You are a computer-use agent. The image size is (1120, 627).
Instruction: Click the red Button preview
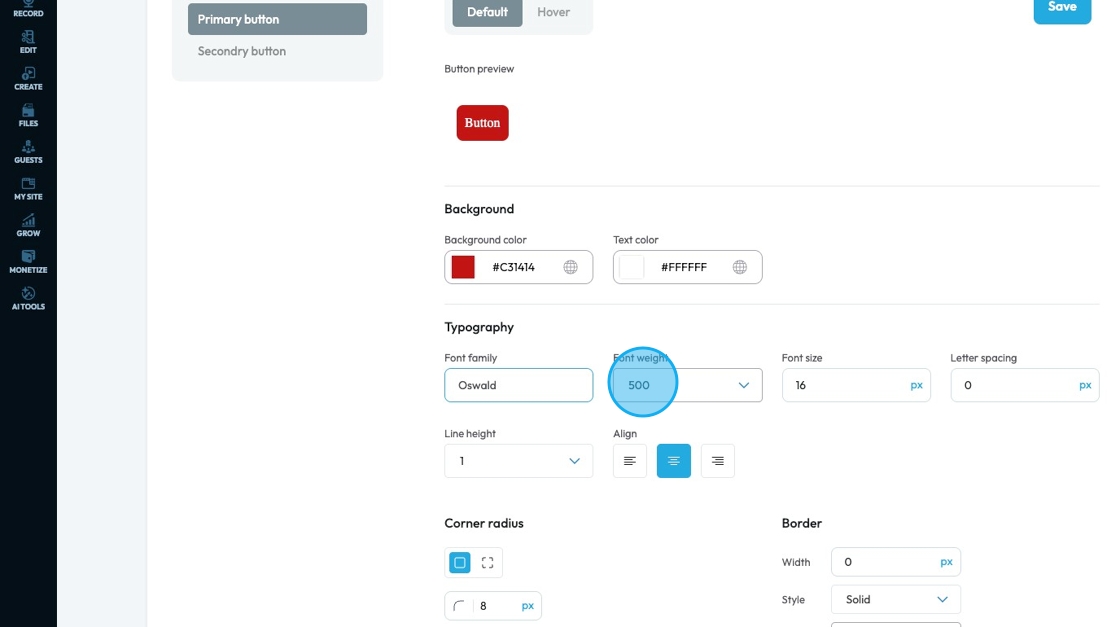[482, 123]
